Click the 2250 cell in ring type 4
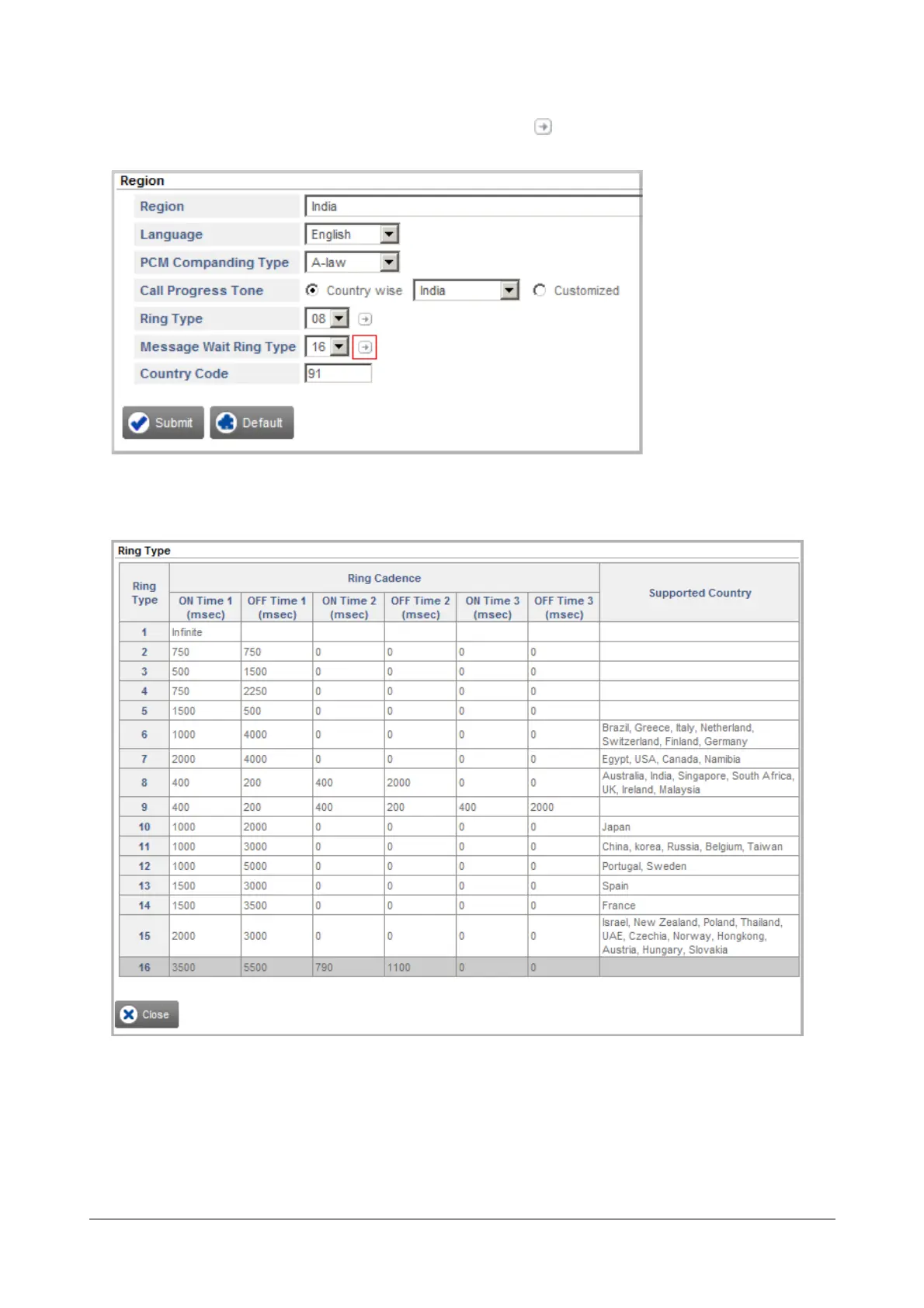 tap(277, 691)
